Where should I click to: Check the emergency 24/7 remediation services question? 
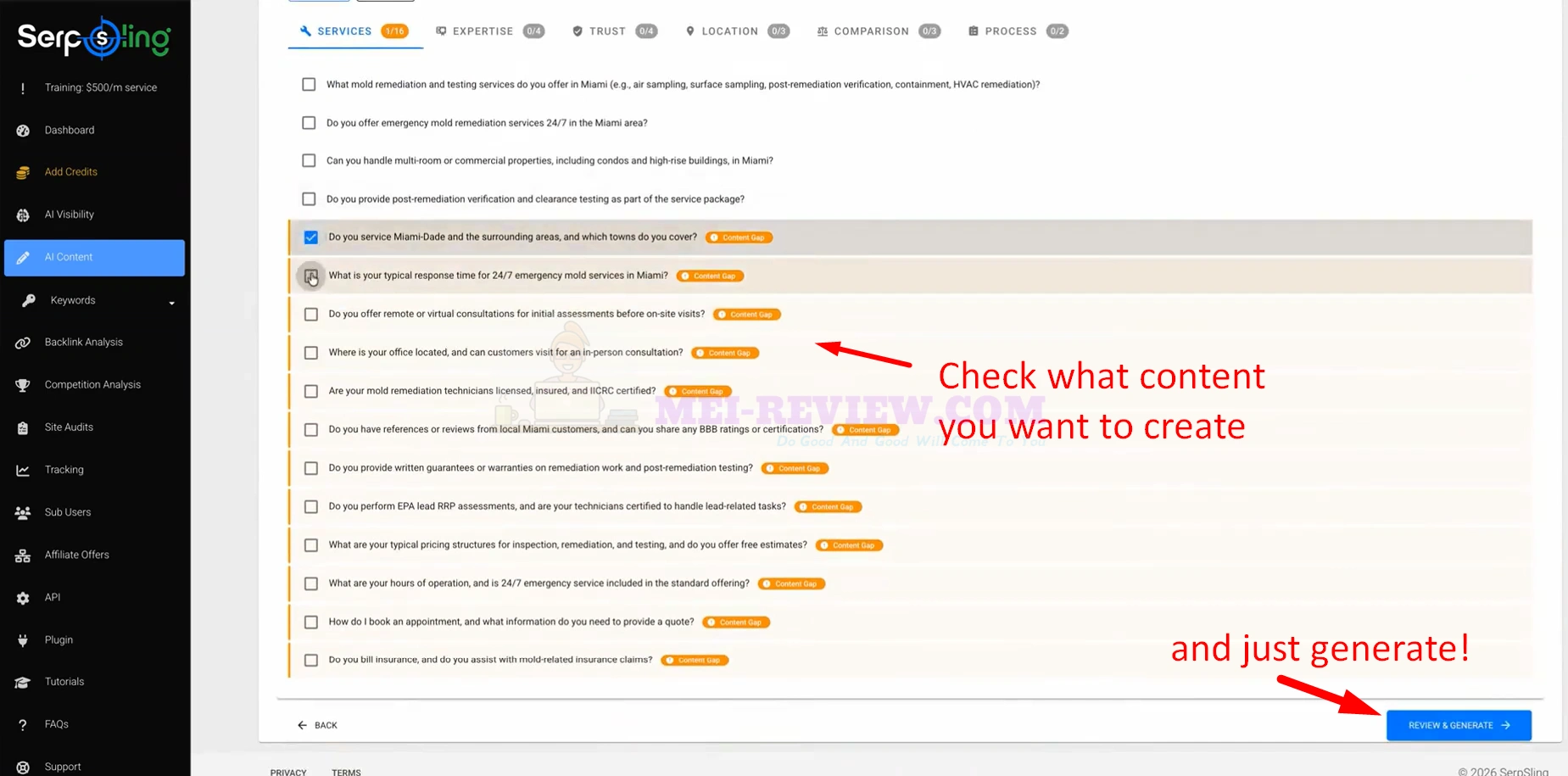point(309,123)
